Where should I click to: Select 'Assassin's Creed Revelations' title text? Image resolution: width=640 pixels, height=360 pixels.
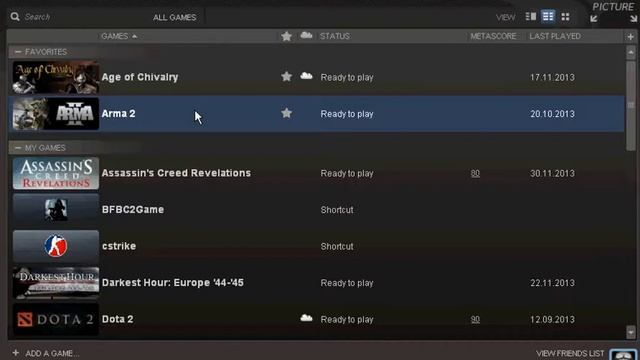click(x=176, y=173)
